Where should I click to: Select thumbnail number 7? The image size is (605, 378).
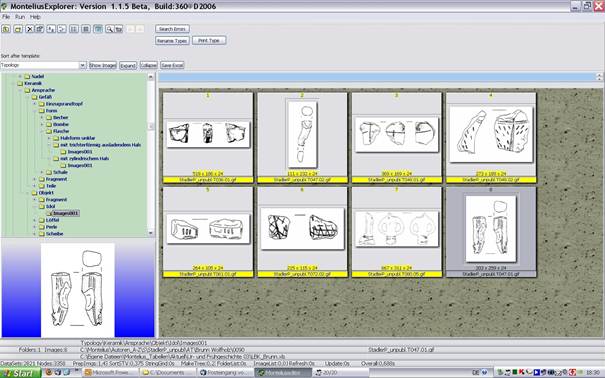[397, 232]
